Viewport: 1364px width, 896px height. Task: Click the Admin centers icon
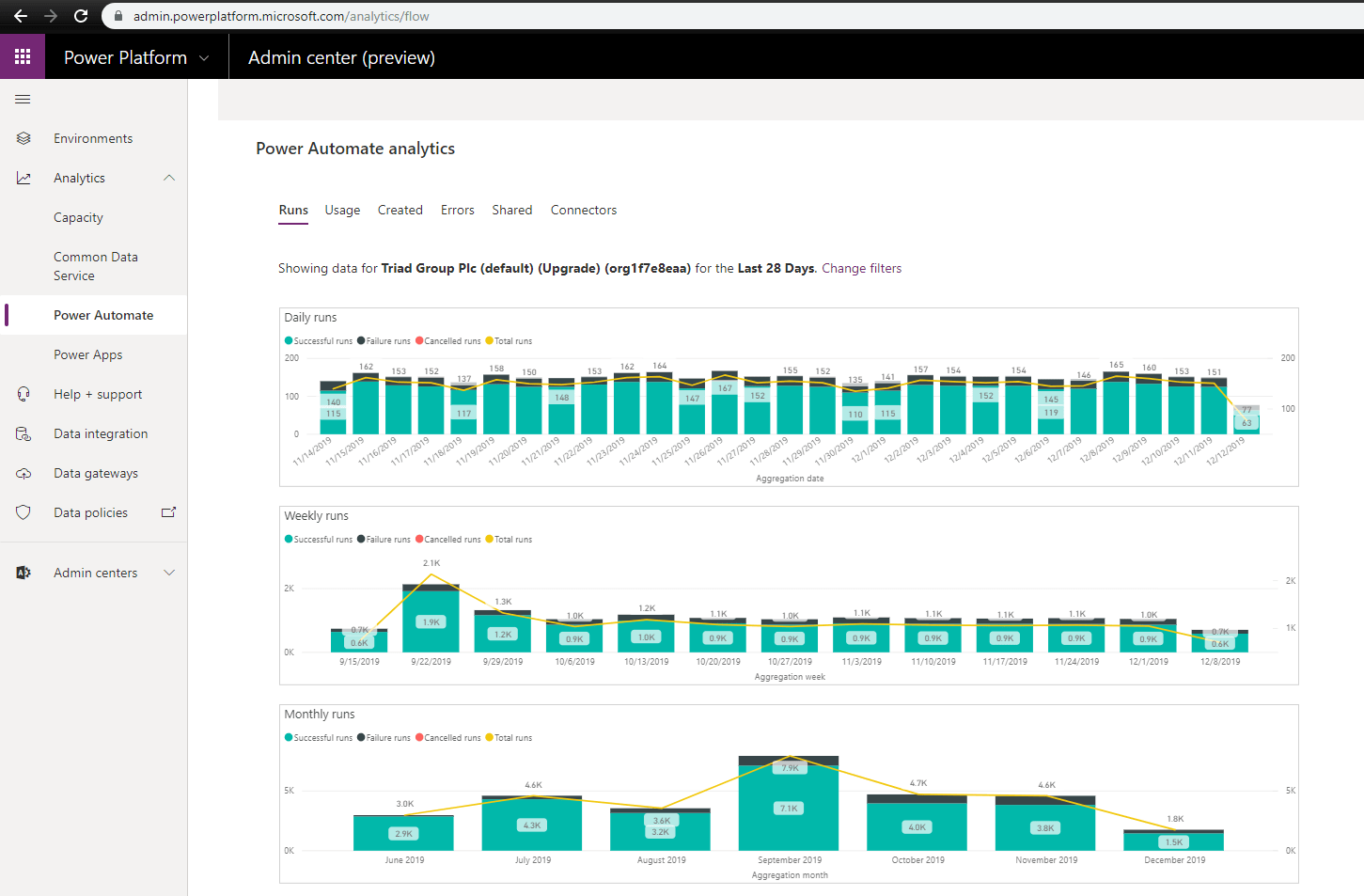tap(24, 573)
